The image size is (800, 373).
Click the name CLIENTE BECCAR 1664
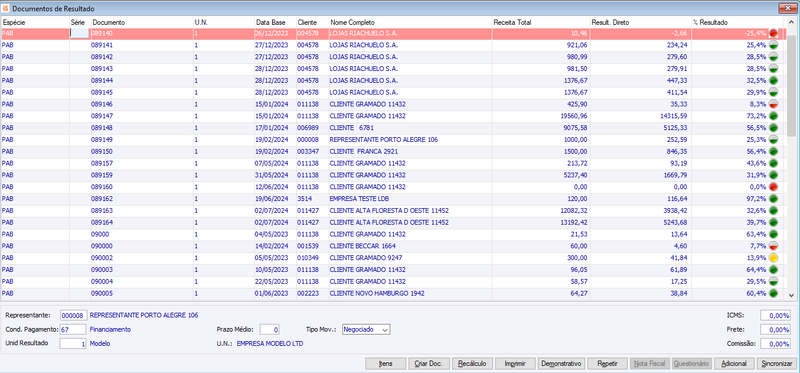click(363, 246)
